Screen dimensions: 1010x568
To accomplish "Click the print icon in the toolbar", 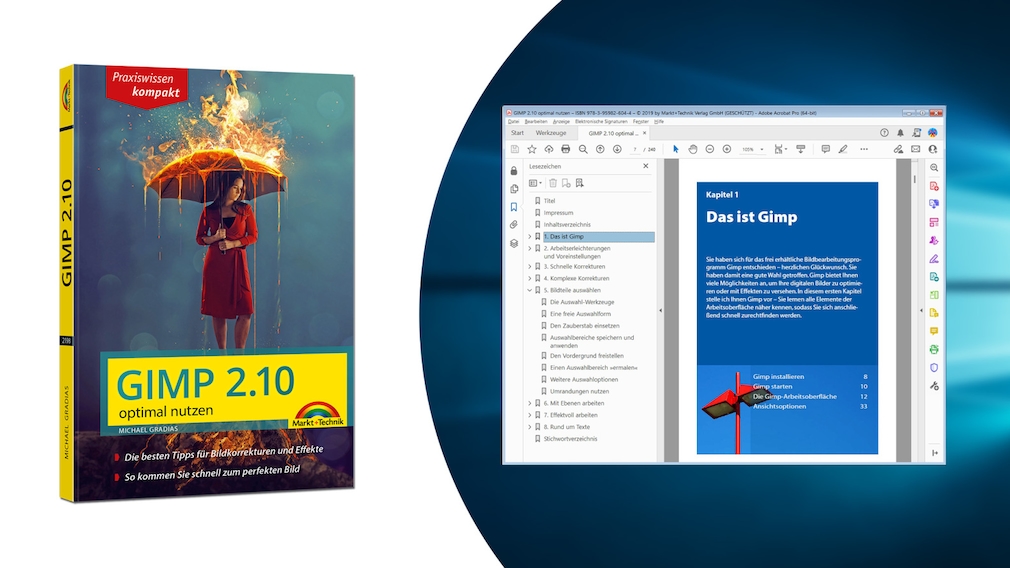I will [566, 149].
